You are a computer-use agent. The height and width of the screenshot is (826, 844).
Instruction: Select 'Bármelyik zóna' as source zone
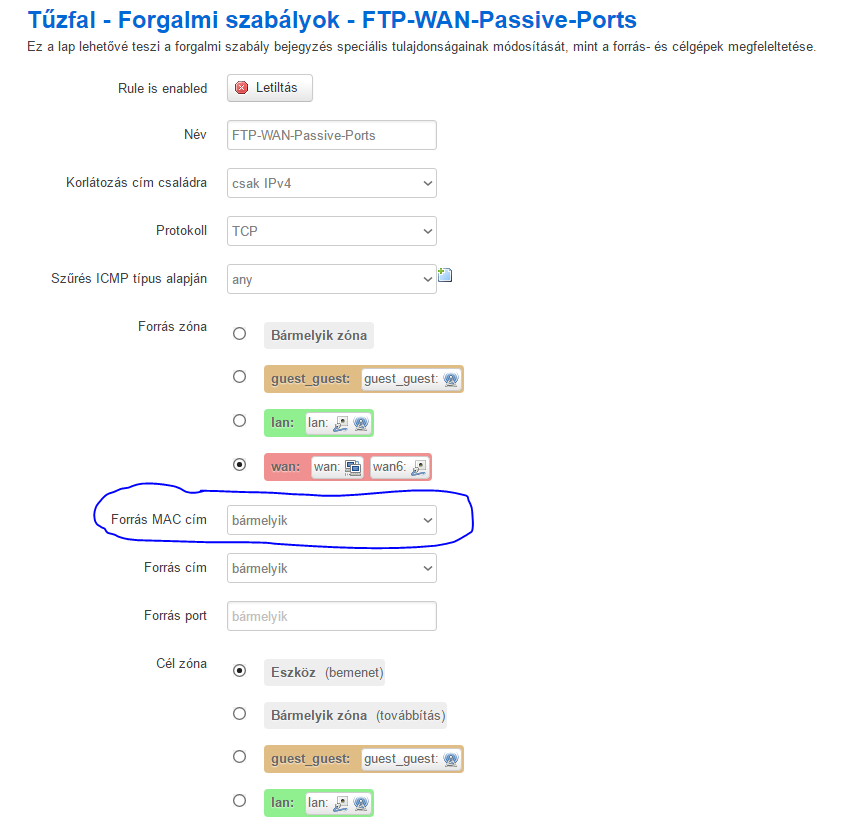click(240, 334)
